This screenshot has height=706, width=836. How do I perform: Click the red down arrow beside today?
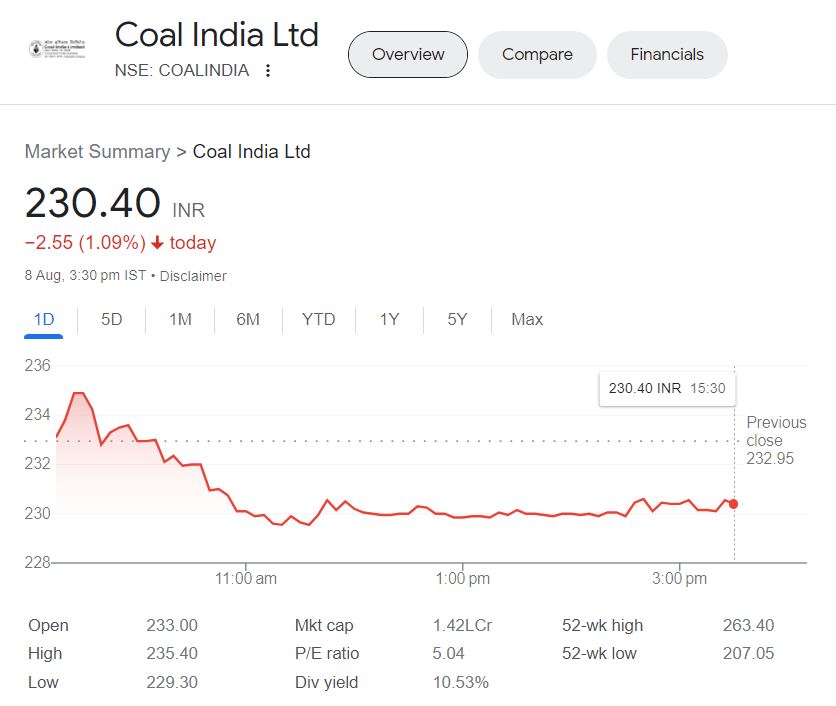[x=157, y=243]
